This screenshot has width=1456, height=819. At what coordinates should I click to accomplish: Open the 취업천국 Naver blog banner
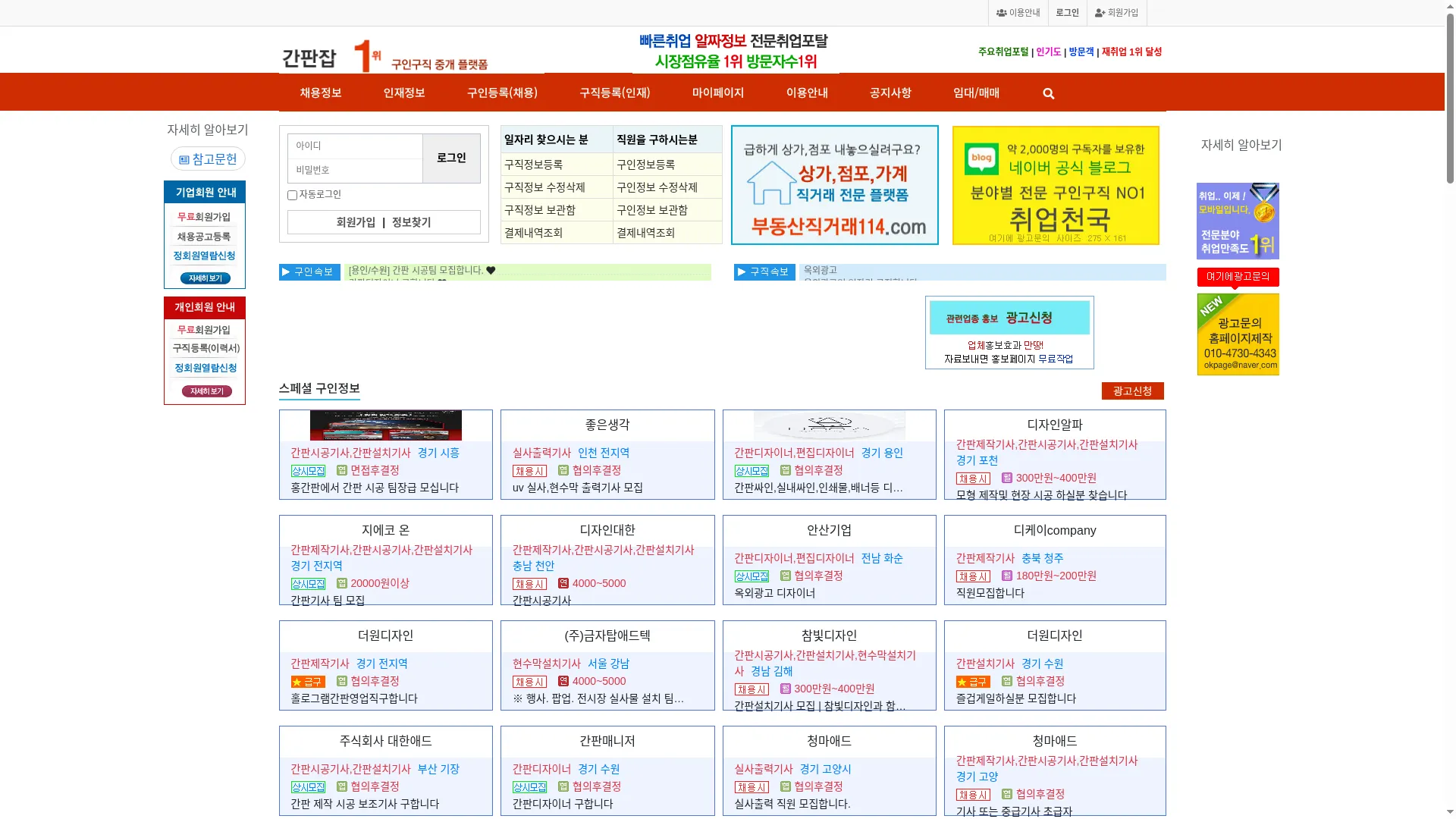[1056, 185]
